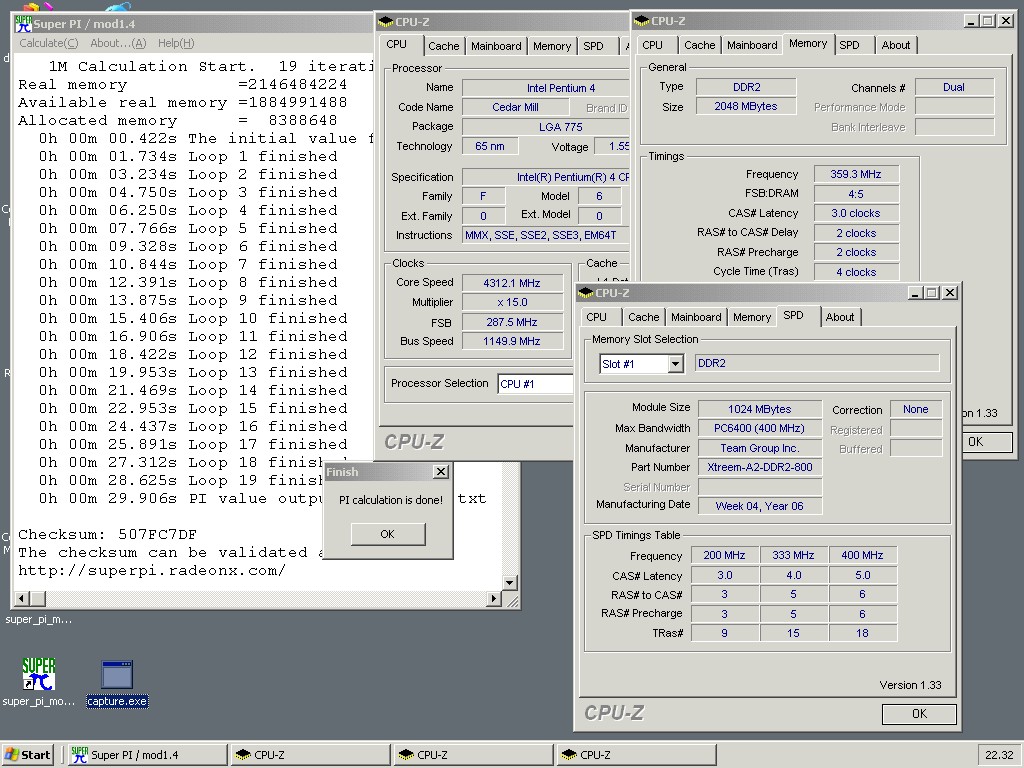The height and width of the screenshot is (768, 1024).
Task: Click the Multiplier value x 15.0
Action: [512, 302]
